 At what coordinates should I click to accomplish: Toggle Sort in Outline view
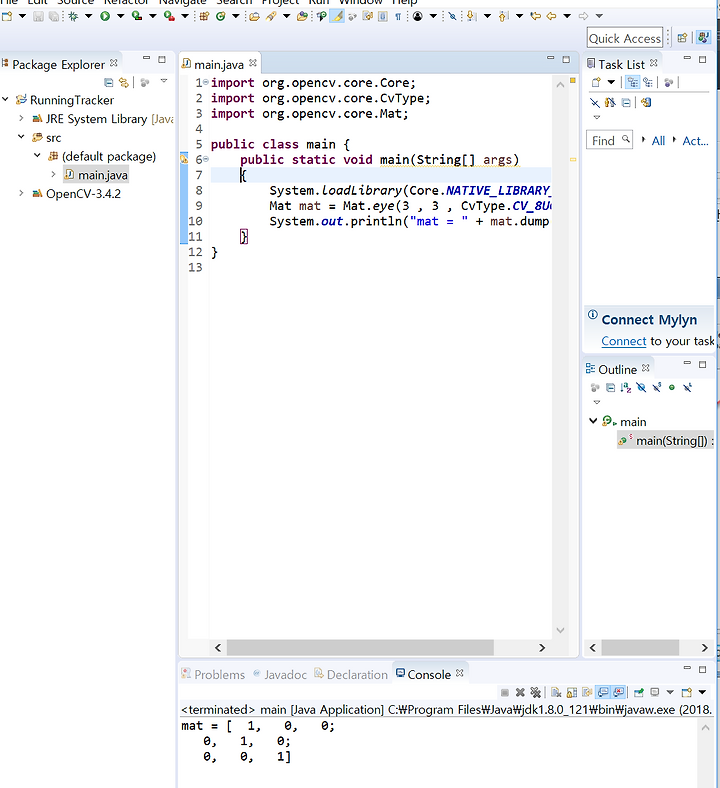tap(626, 387)
